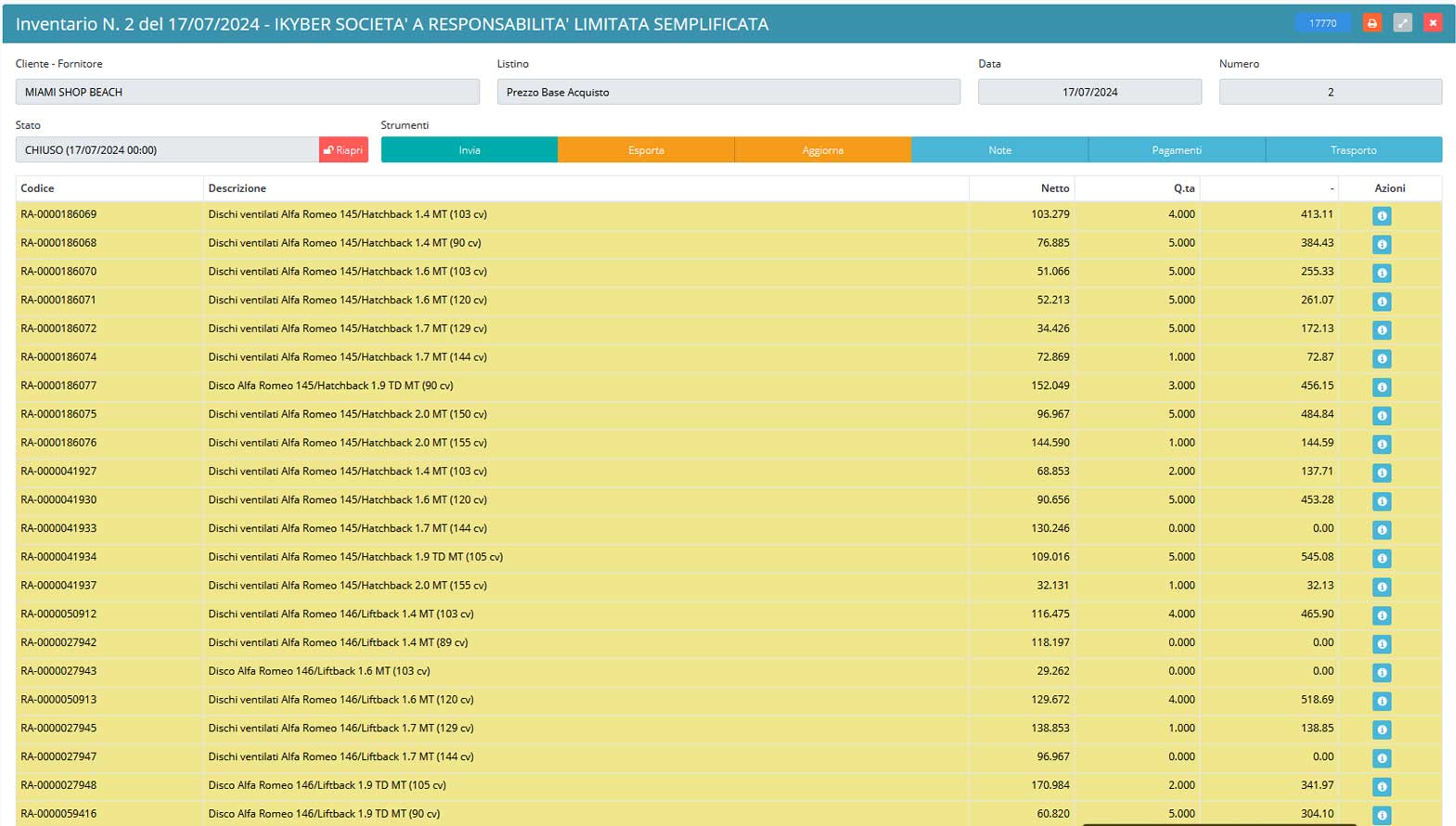The height and width of the screenshot is (826, 1456).
Task: Click Netto value 116.475
Action: click(1050, 613)
